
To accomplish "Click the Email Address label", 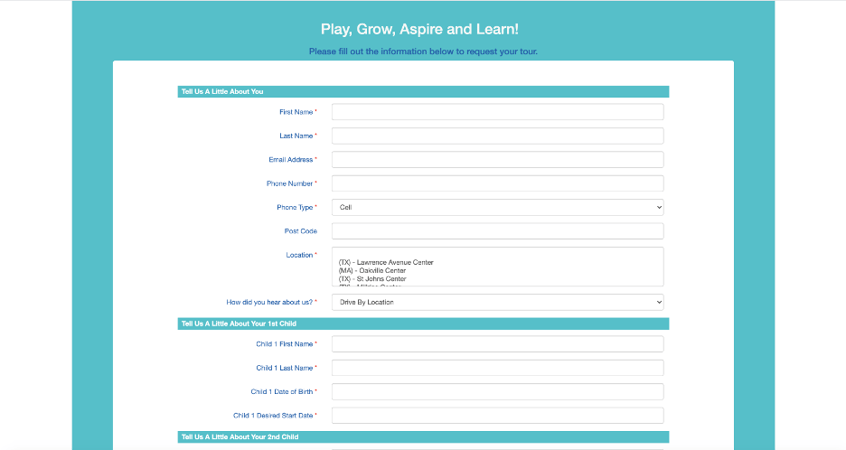I will (x=292, y=160).
